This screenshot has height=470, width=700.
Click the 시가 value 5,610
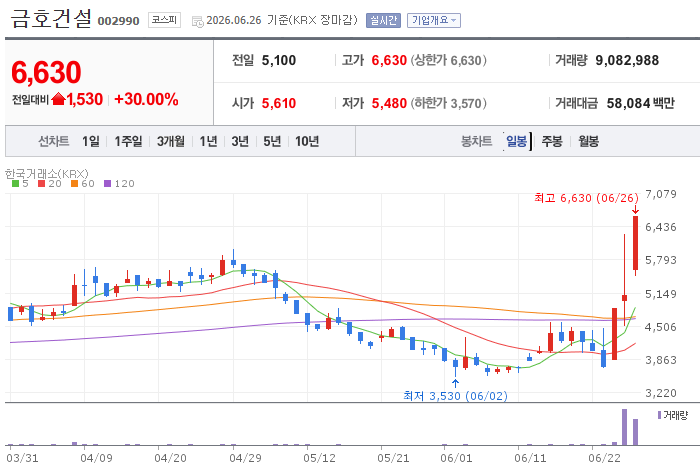click(x=279, y=104)
